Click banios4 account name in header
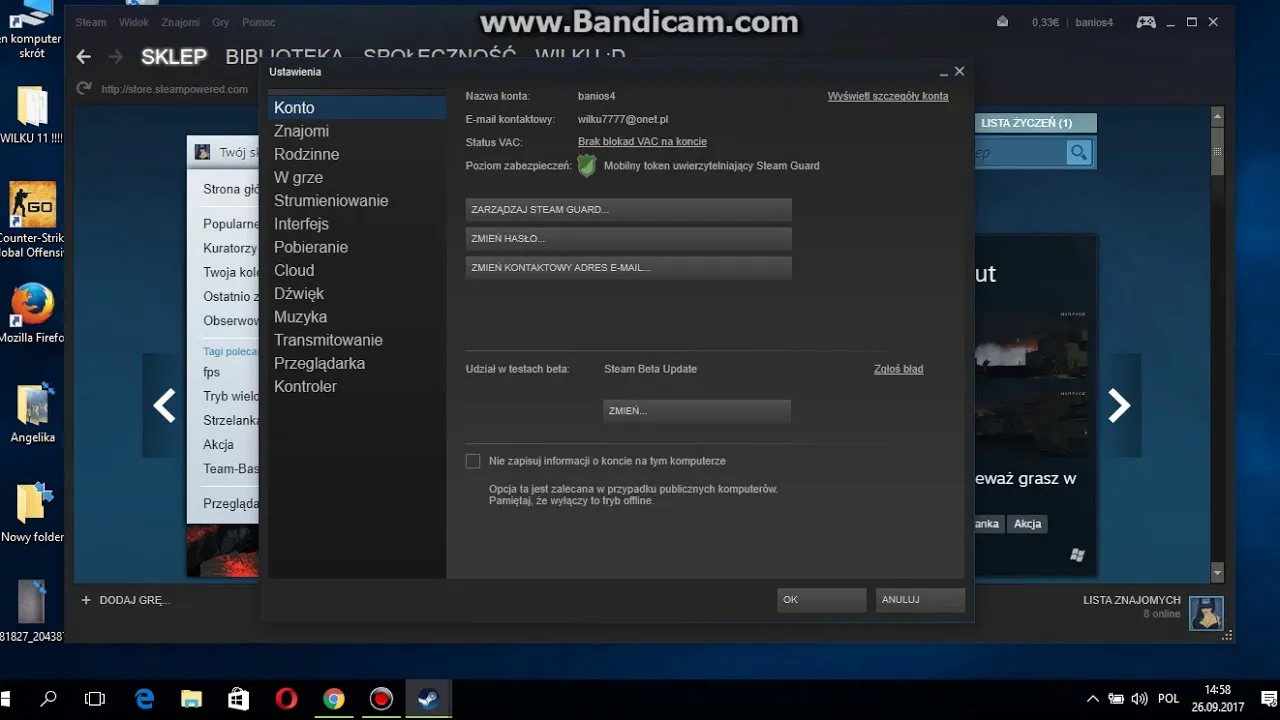 pos(1094,22)
